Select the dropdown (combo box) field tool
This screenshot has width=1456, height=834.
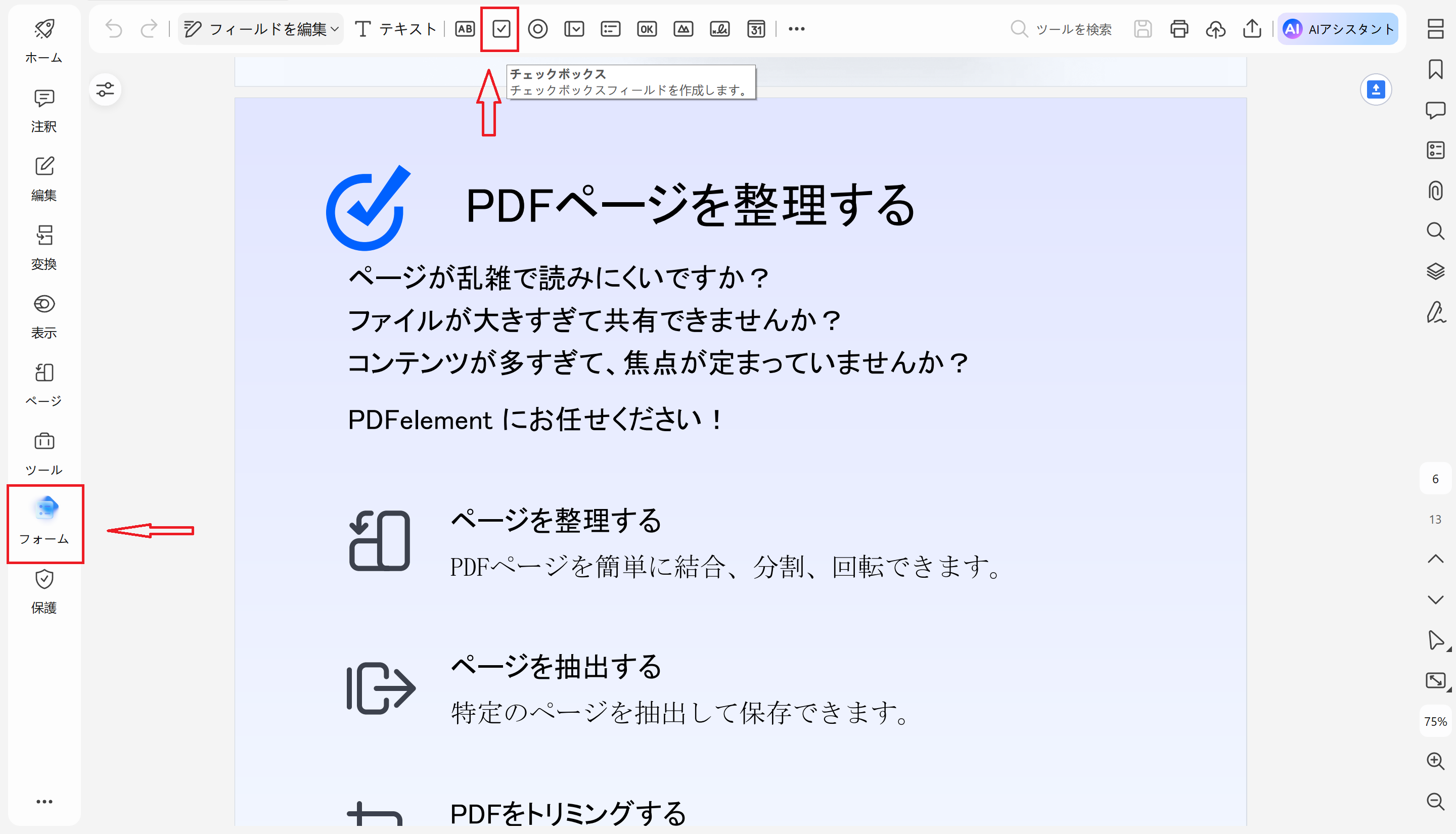tap(574, 29)
